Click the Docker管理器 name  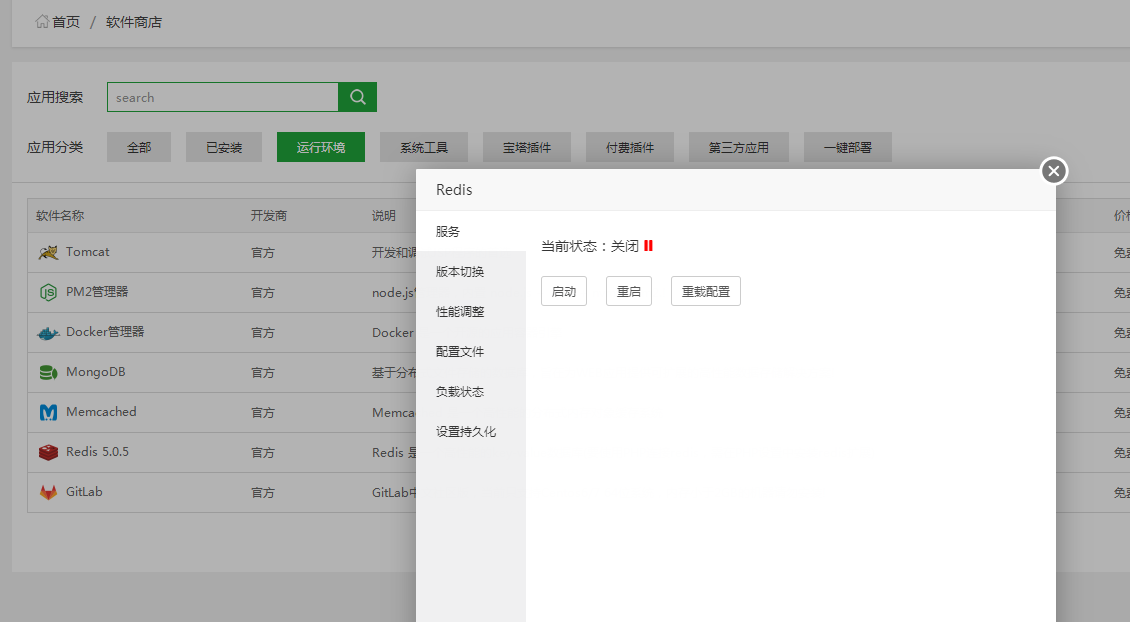[105, 332]
